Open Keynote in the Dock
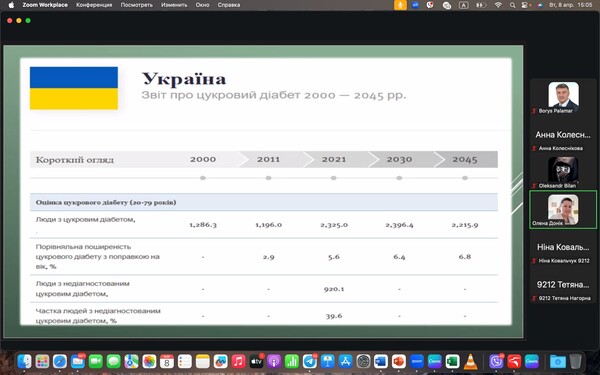Viewport: 600px width, 375px height. coord(327,361)
